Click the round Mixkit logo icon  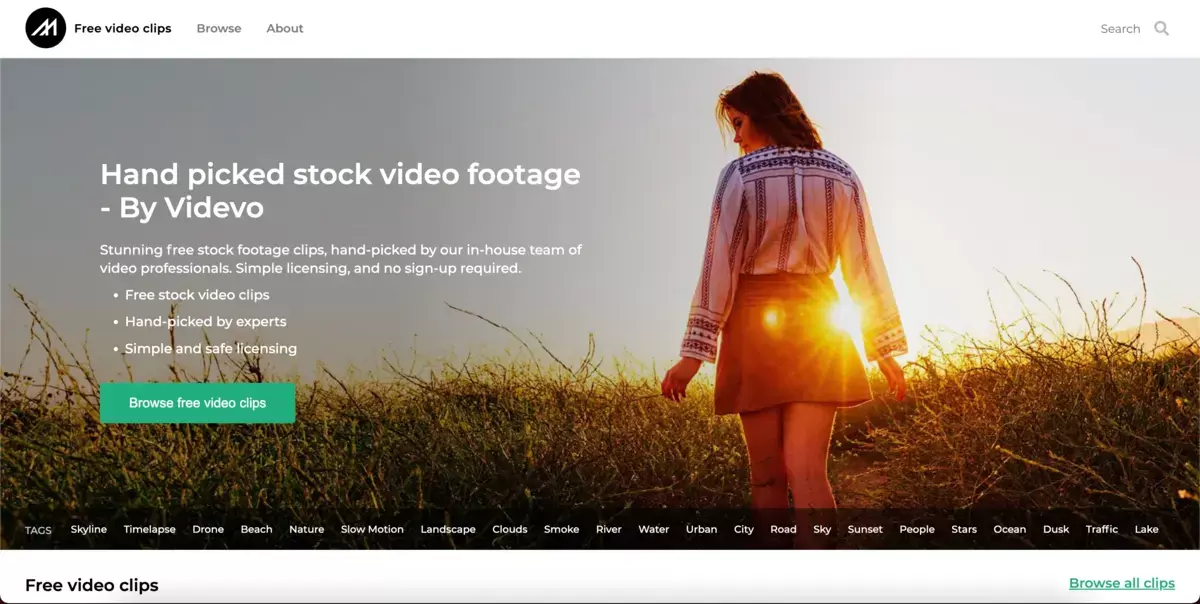45,28
